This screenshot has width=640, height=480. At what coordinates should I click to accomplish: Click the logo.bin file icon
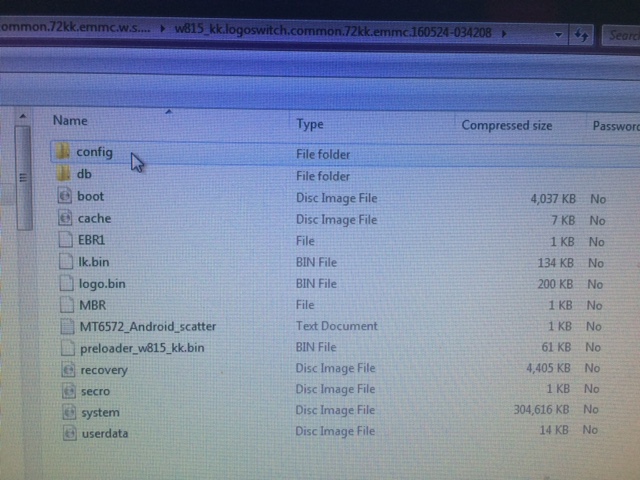[x=66, y=283]
